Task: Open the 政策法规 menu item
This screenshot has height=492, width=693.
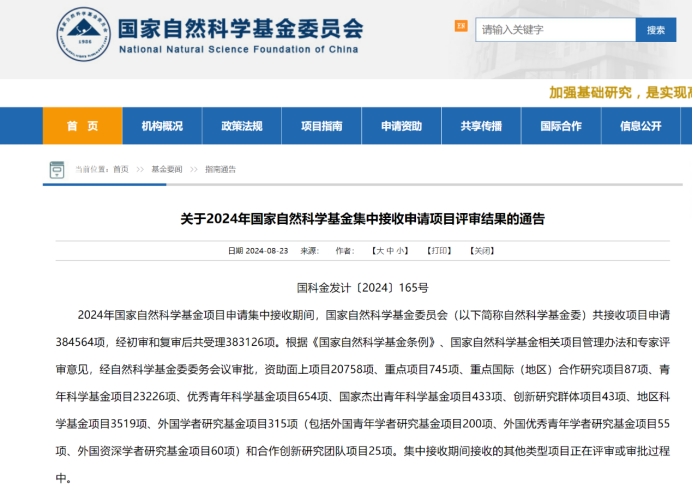Action: (x=242, y=126)
